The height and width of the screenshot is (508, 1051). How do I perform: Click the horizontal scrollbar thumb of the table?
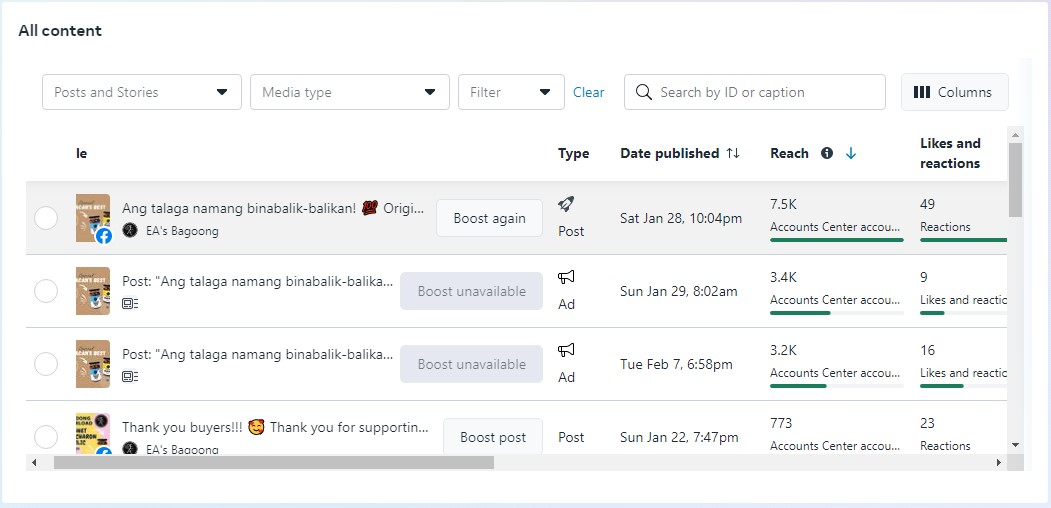click(x=273, y=462)
